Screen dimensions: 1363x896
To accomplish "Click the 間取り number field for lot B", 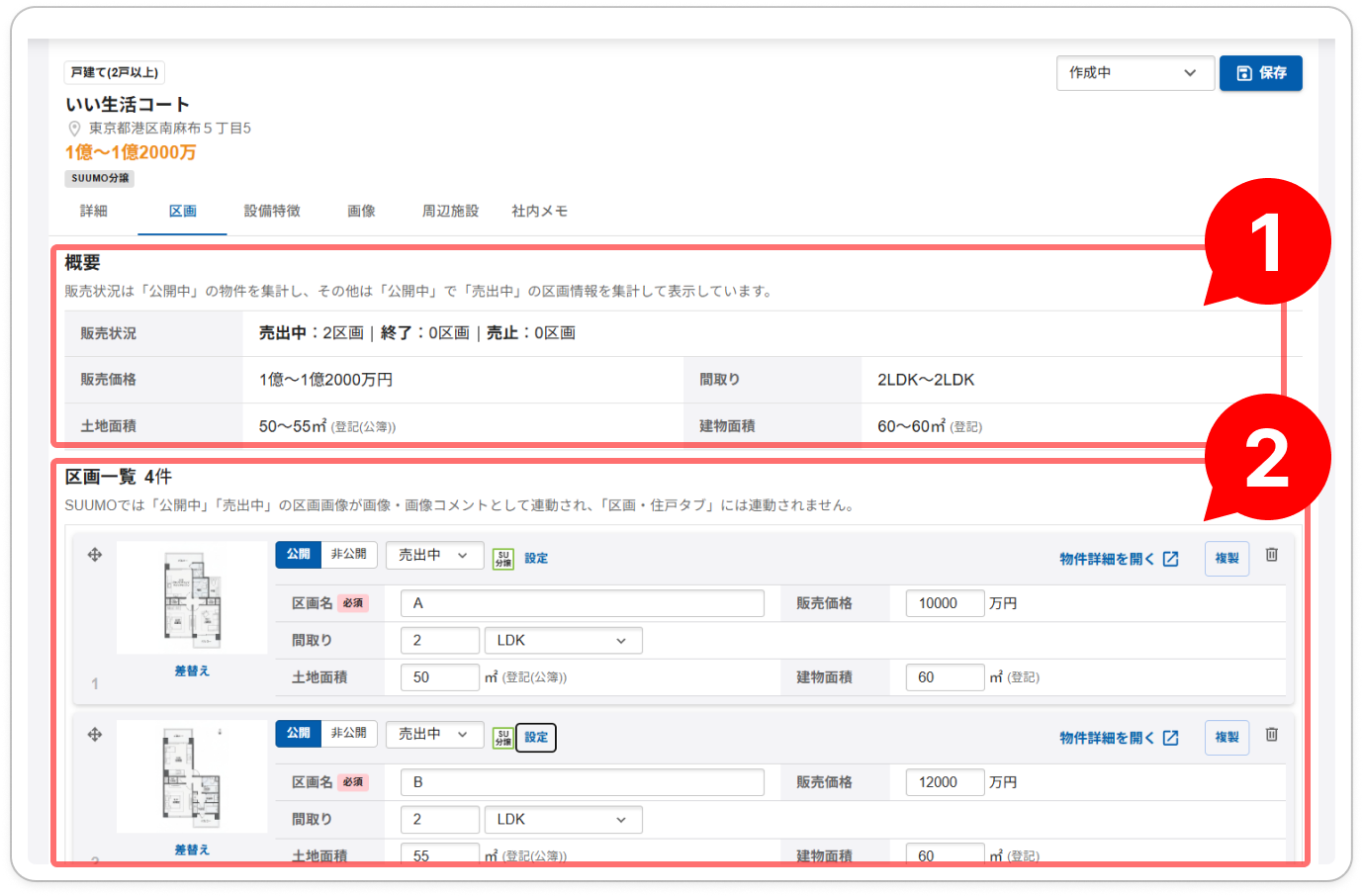I will coord(440,820).
